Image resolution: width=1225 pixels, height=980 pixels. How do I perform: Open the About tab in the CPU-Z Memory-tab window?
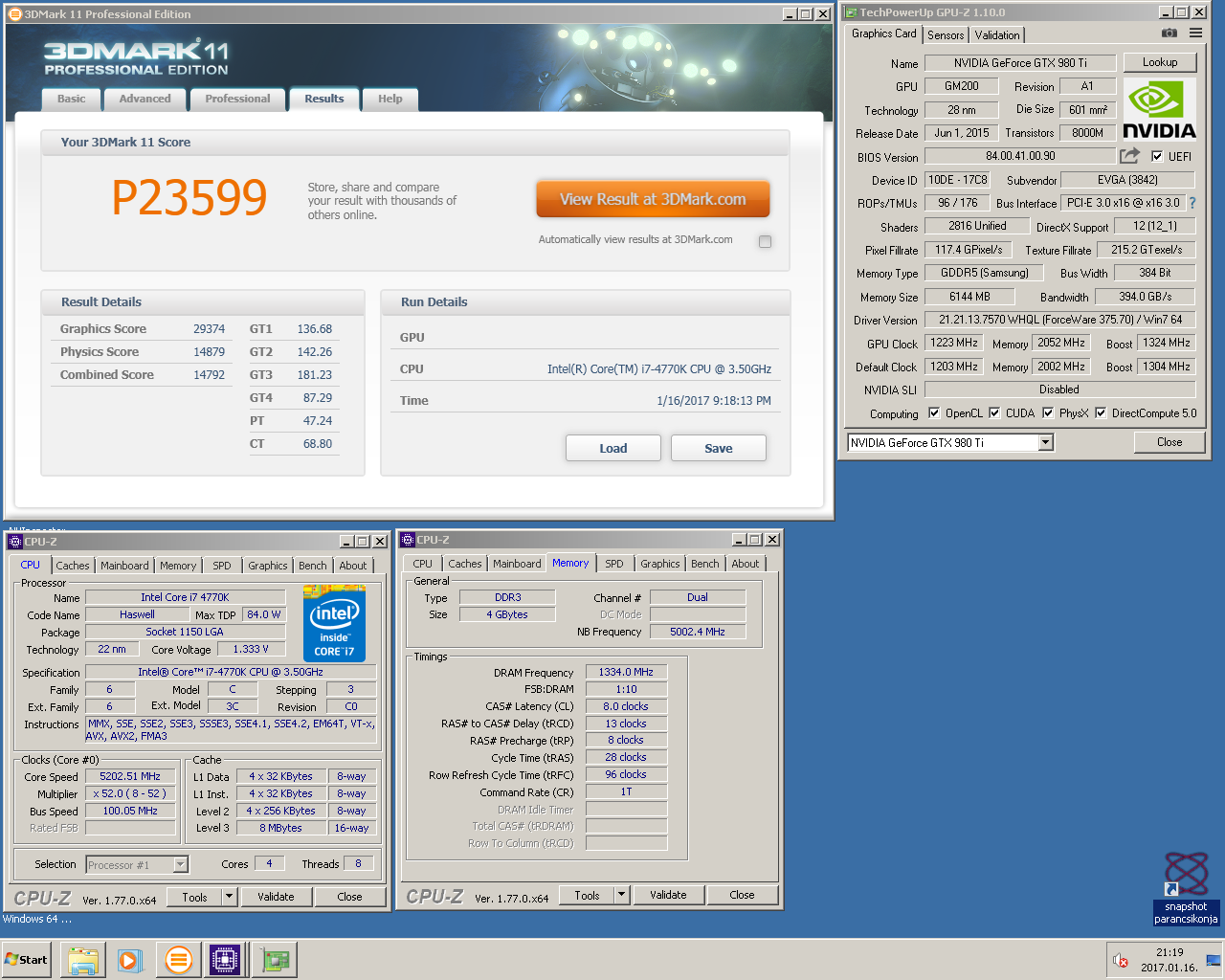746,564
